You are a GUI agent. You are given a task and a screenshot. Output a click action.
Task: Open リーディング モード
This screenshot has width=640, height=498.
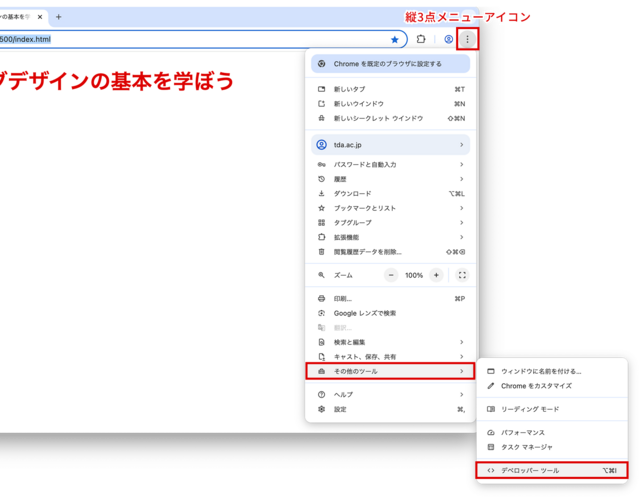pyautogui.click(x=552, y=409)
